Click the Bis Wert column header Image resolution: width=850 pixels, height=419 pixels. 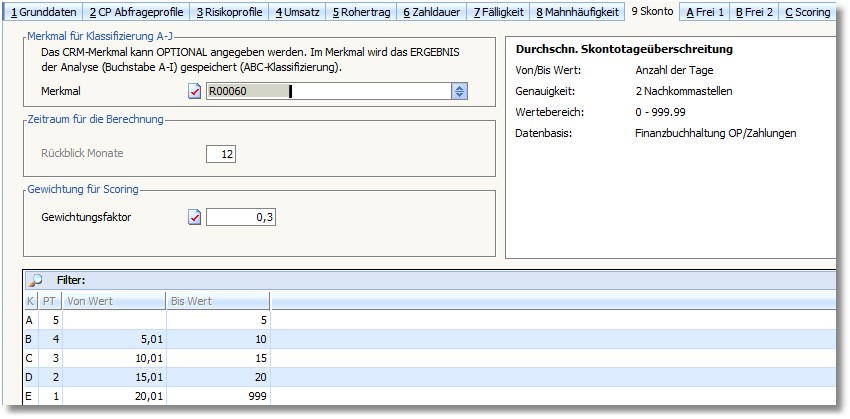point(220,300)
